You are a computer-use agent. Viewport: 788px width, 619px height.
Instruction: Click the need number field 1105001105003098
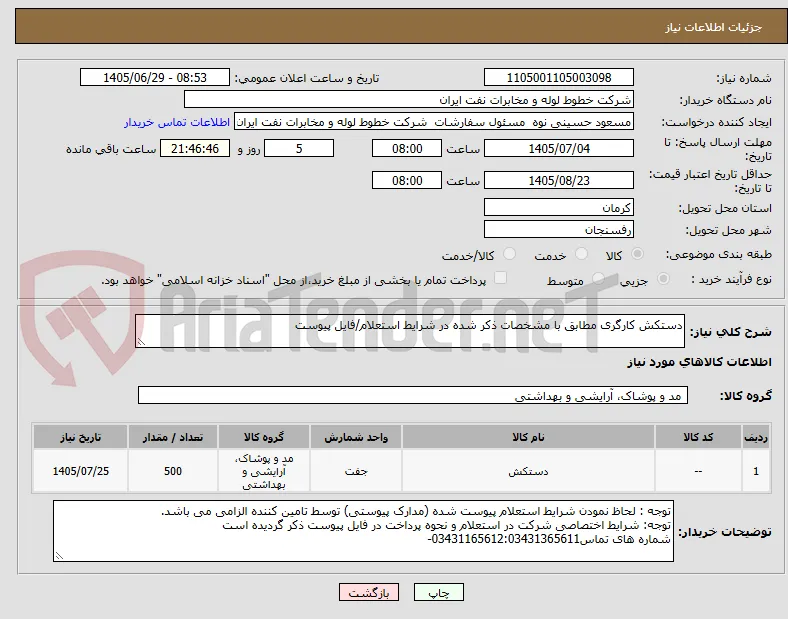[558, 77]
